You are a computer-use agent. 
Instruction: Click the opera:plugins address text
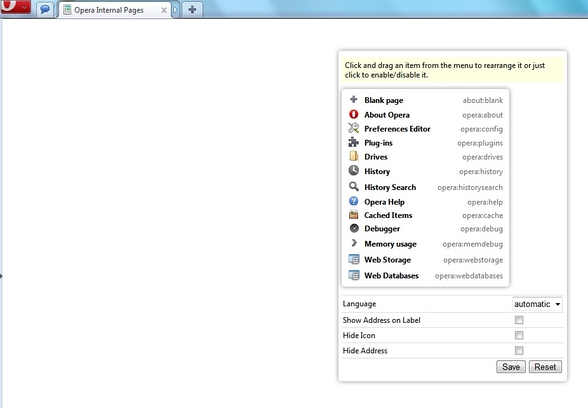(x=480, y=143)
